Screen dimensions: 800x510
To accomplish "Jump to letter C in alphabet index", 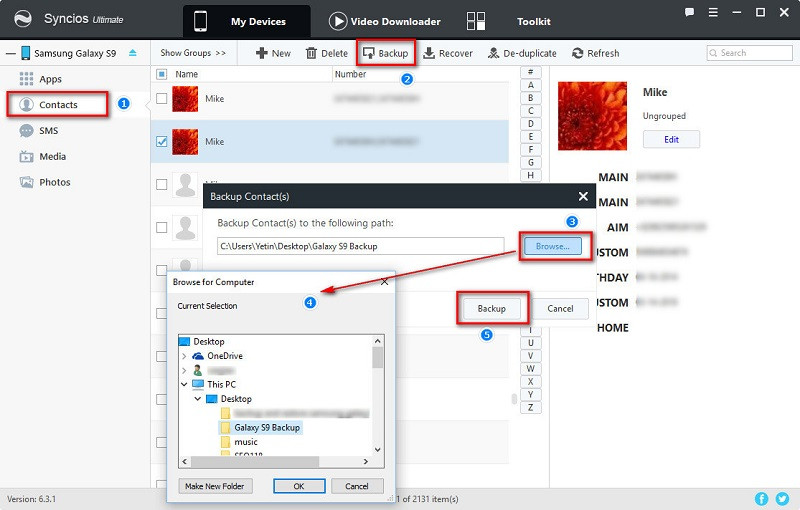I will (x=531, y=111).
